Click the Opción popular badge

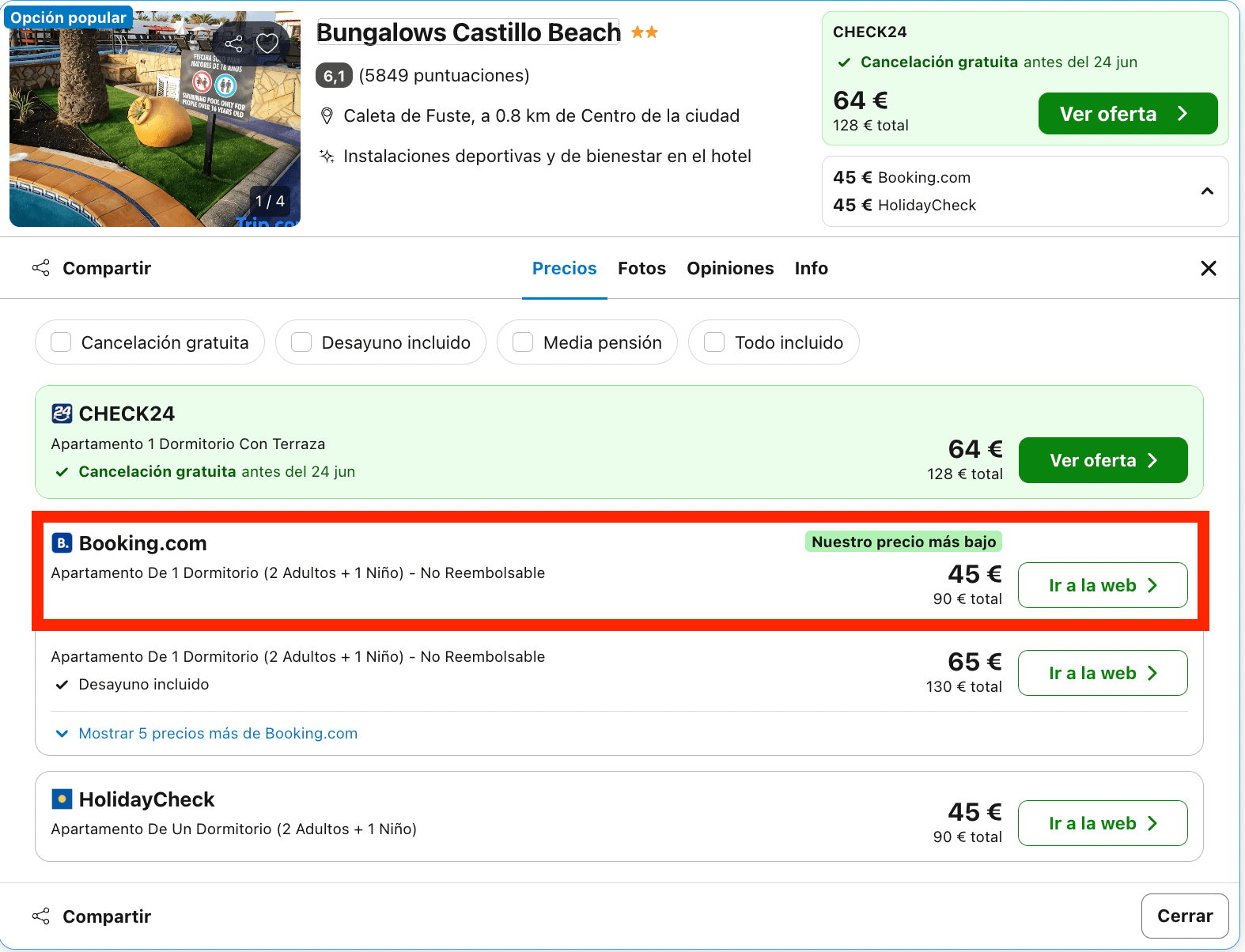[69, 17]
